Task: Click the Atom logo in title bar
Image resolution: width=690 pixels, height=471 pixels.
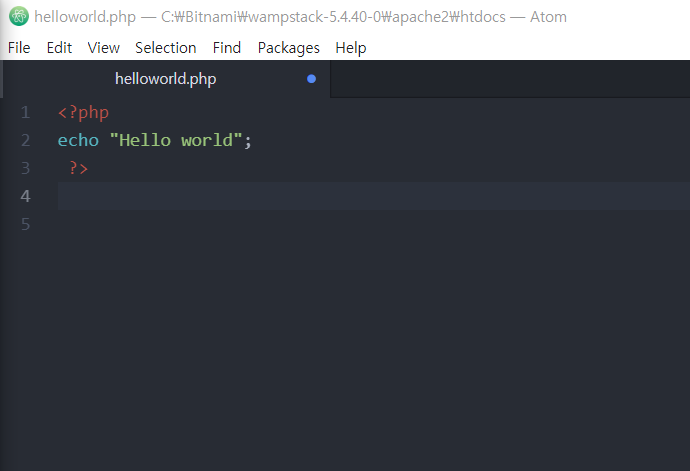Action: click(18, 17)
